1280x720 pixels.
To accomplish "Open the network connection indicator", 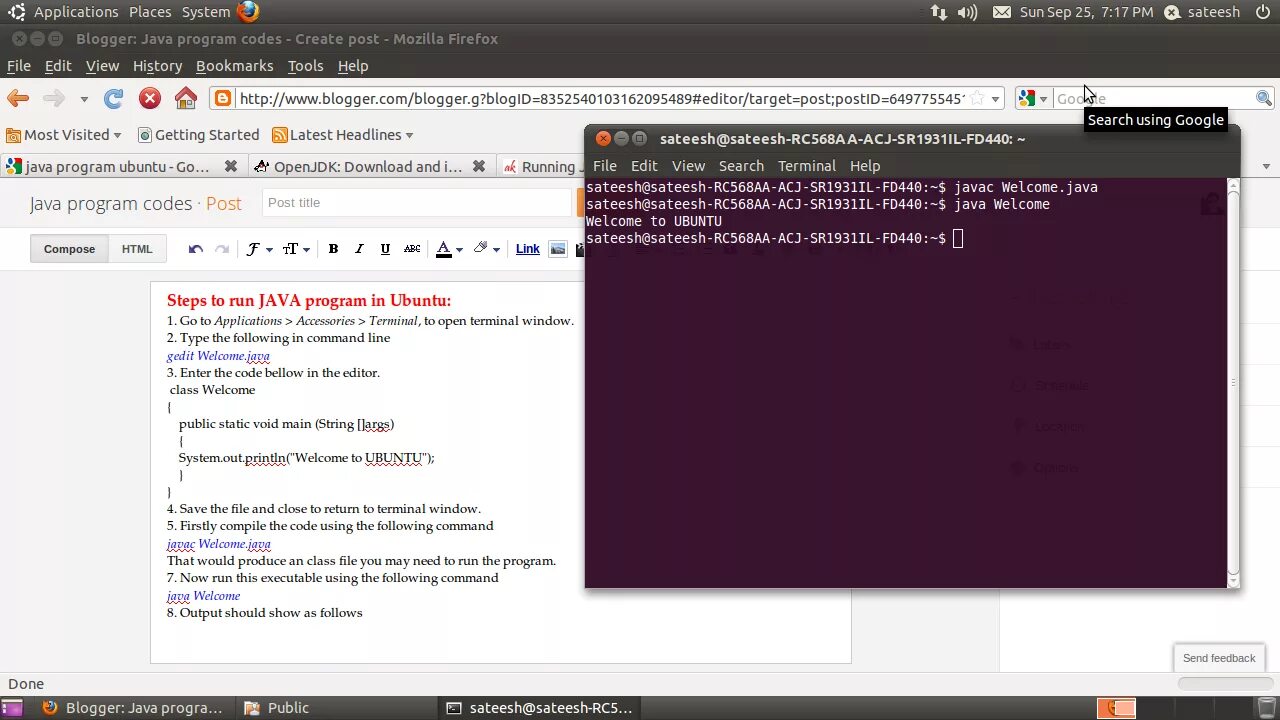I will [x=938, y=12].
